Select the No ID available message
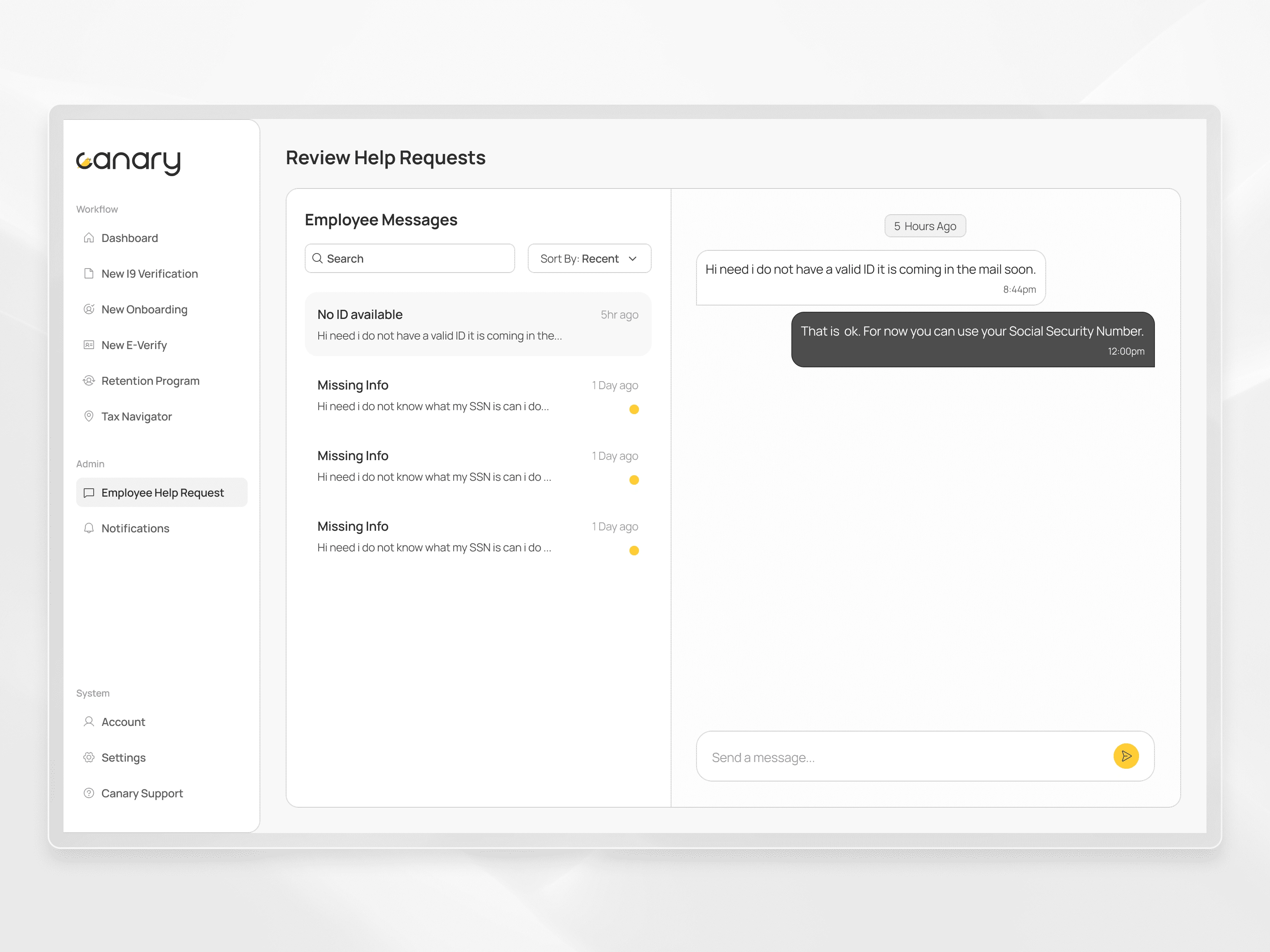1270x952 pixels. tap(478, 324)
